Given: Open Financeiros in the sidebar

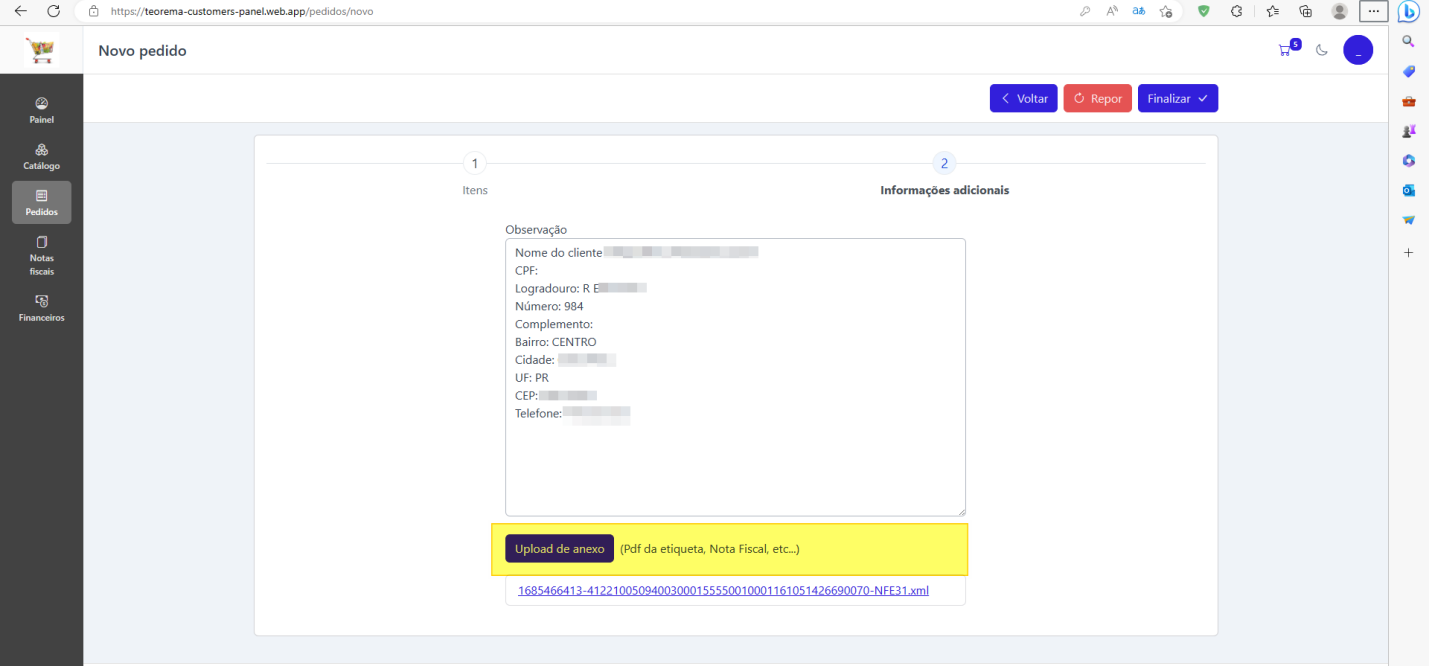Looking at the screenshot, I should point(42,308).
